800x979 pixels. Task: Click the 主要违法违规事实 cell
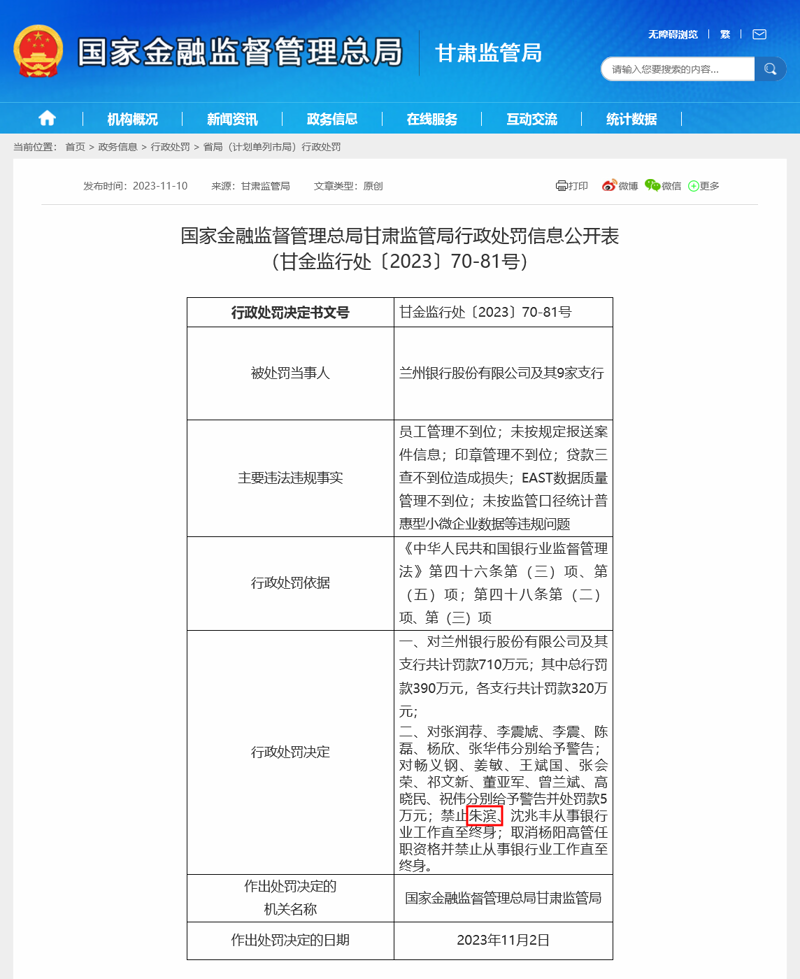click(x=290, y=478)
